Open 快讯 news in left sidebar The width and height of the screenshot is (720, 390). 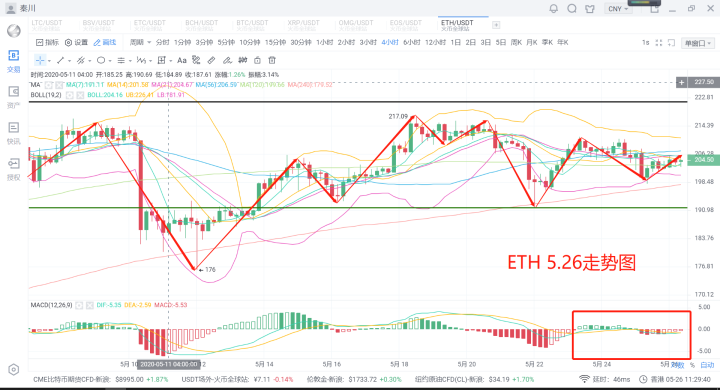(x=13, y=133)
